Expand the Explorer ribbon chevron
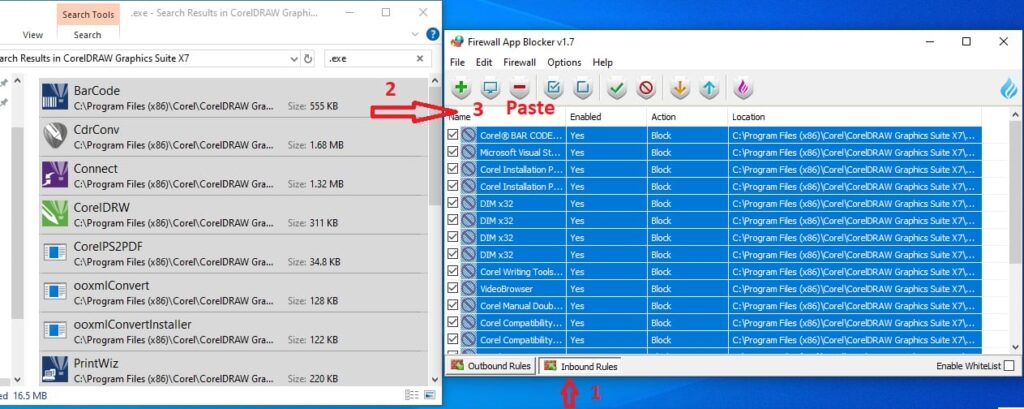Viewport: 1024px width, 409px height. [415, 34]
